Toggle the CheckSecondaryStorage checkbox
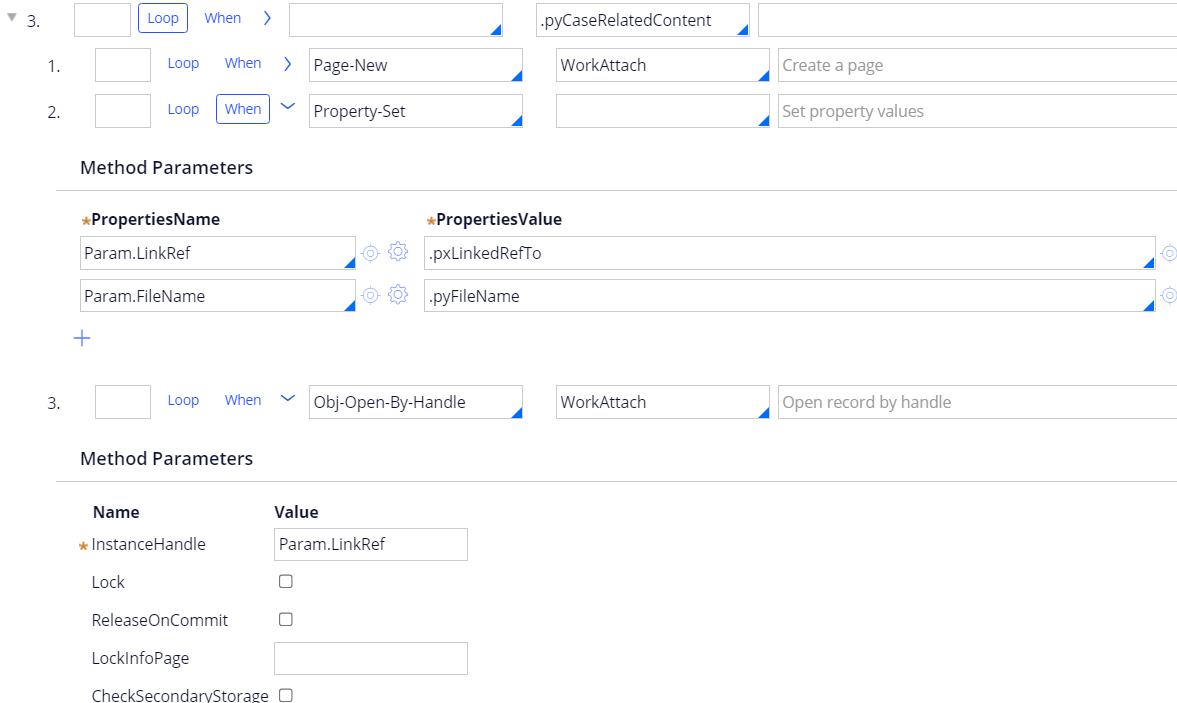Screen dimensions: 1177x703 (285, 694)
